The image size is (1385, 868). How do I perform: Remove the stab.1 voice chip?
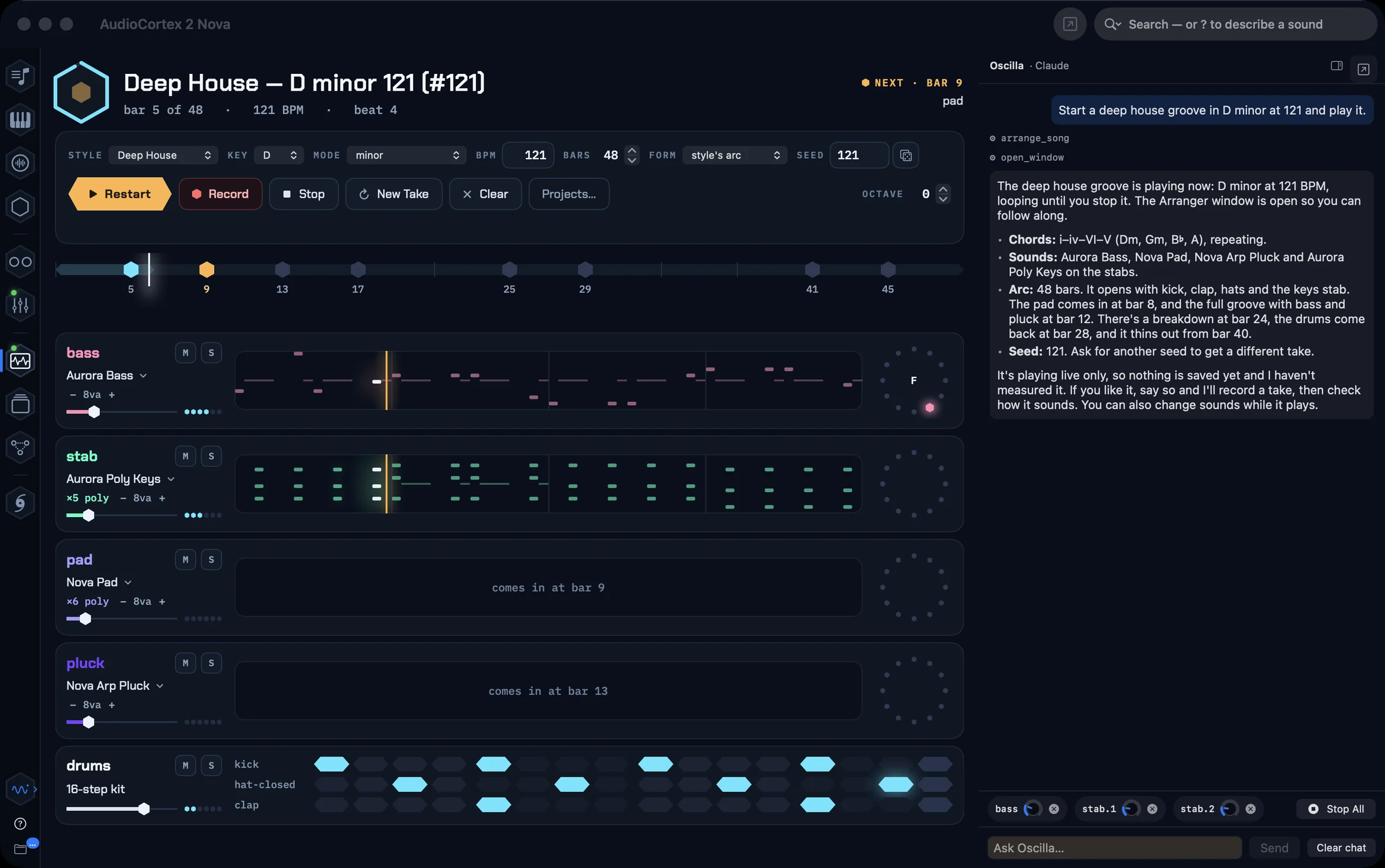click(1152, 809)
